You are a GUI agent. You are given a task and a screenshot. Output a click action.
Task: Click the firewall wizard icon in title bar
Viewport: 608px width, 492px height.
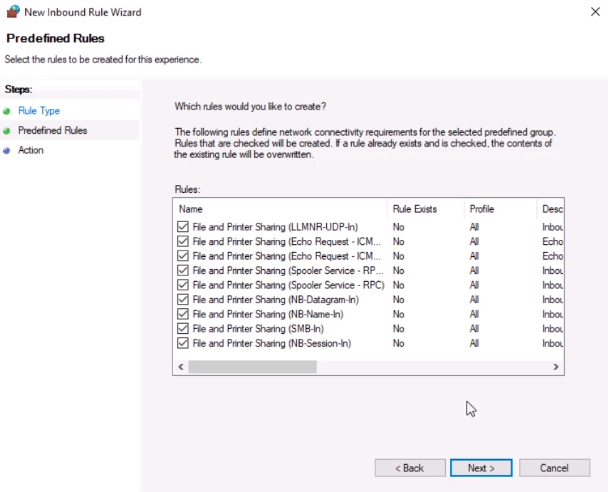[13, 12]
